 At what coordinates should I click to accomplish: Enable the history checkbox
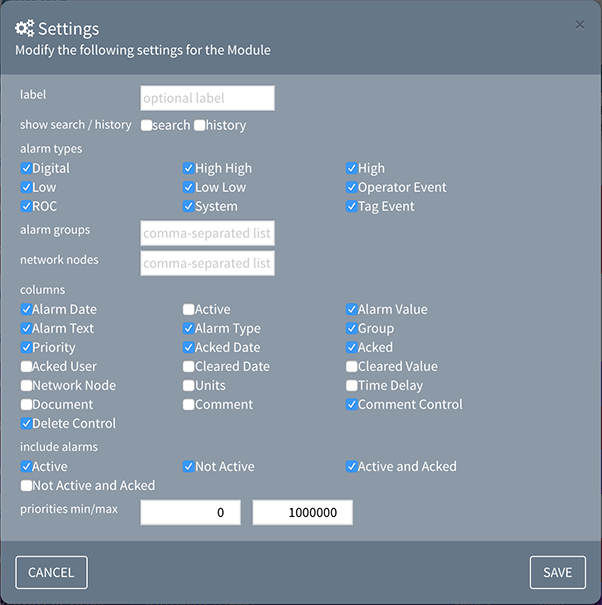point(200,126)
